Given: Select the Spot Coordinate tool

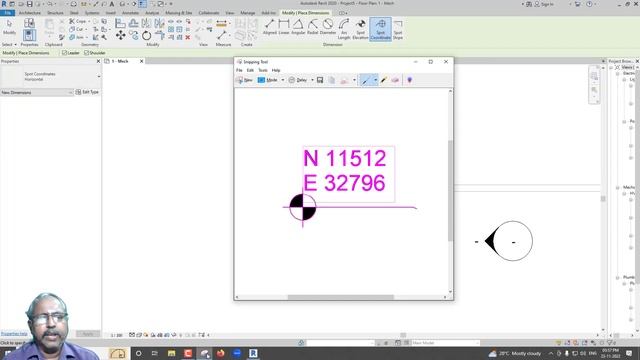Looking at the screenshot, I should 380,29.
